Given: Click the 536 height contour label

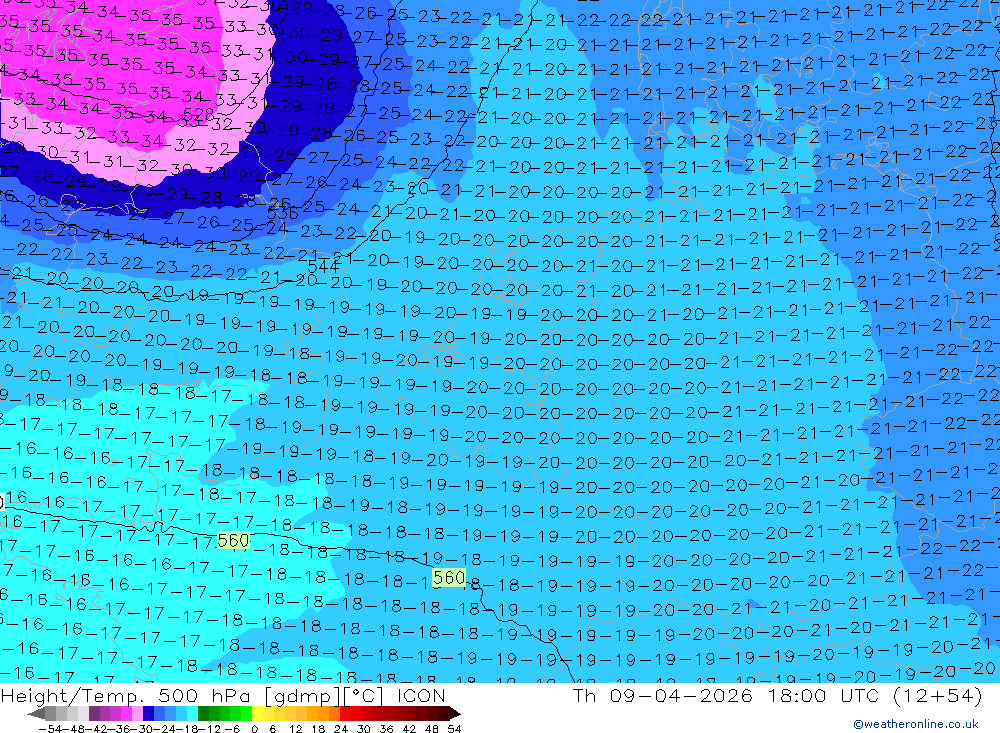Looking at the screenshot, I should tap(283, 212).
